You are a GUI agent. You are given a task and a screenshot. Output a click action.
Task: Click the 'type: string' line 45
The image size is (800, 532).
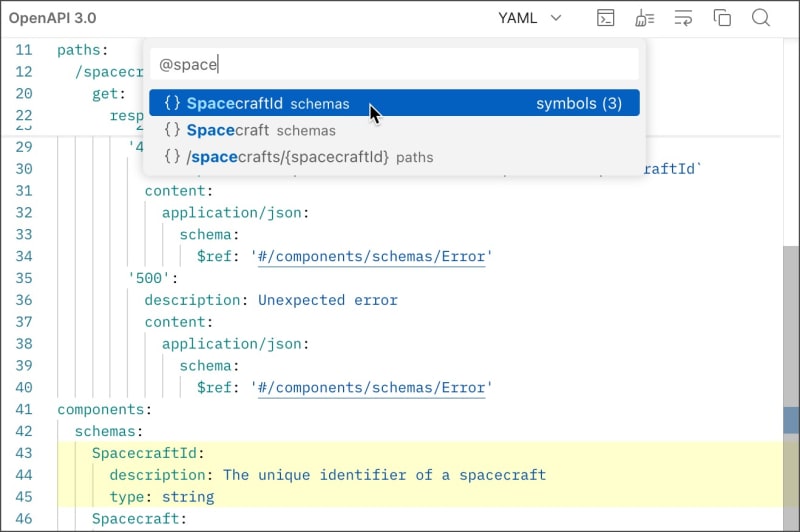click(162, 497)
